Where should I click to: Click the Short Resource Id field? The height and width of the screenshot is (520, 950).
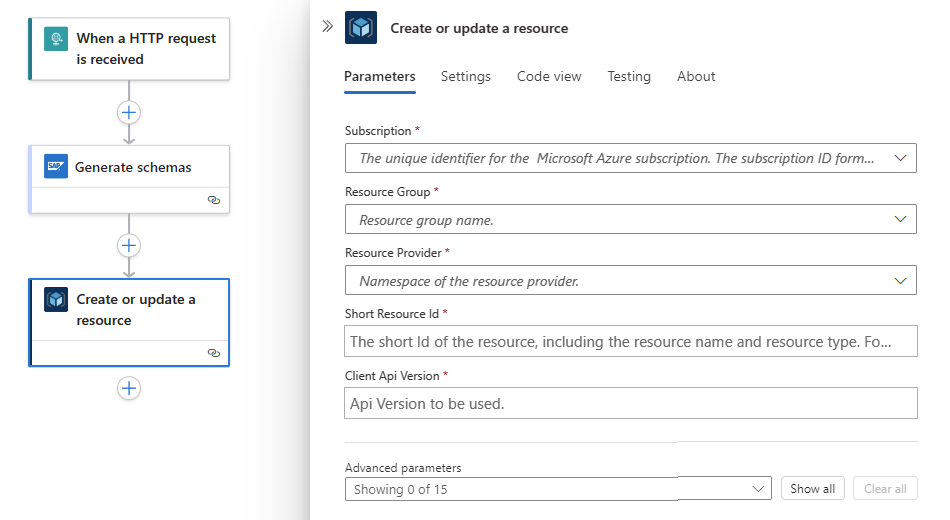(630, 341)
